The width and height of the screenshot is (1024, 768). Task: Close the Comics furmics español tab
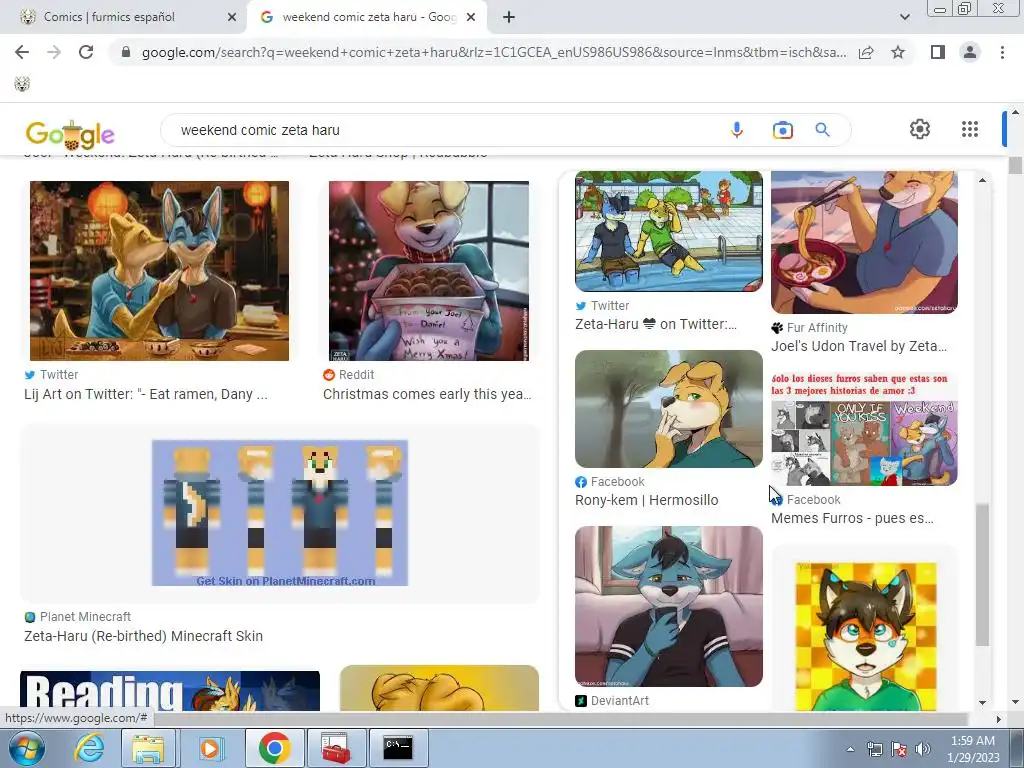232,18
